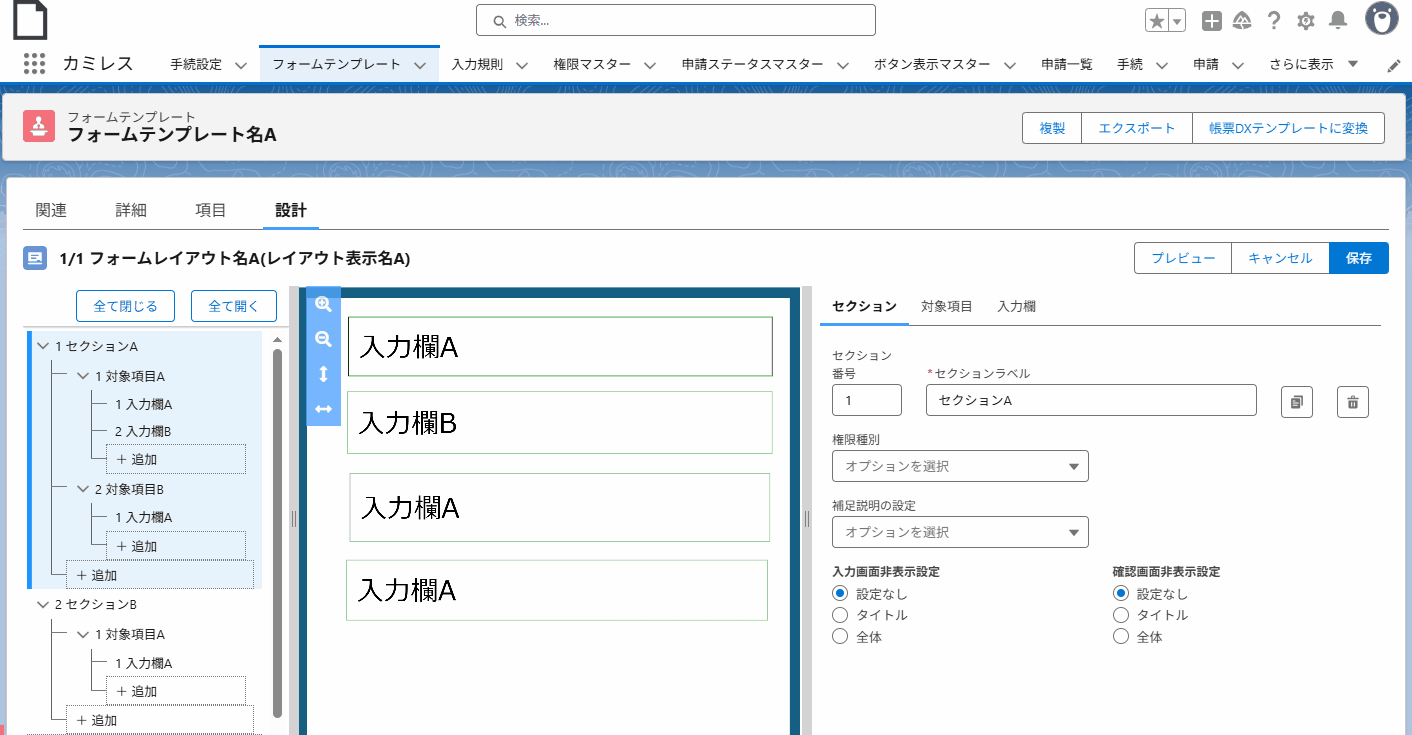
Task: Open the 申請一覧 navigation tab
Action: (1067, 64)
